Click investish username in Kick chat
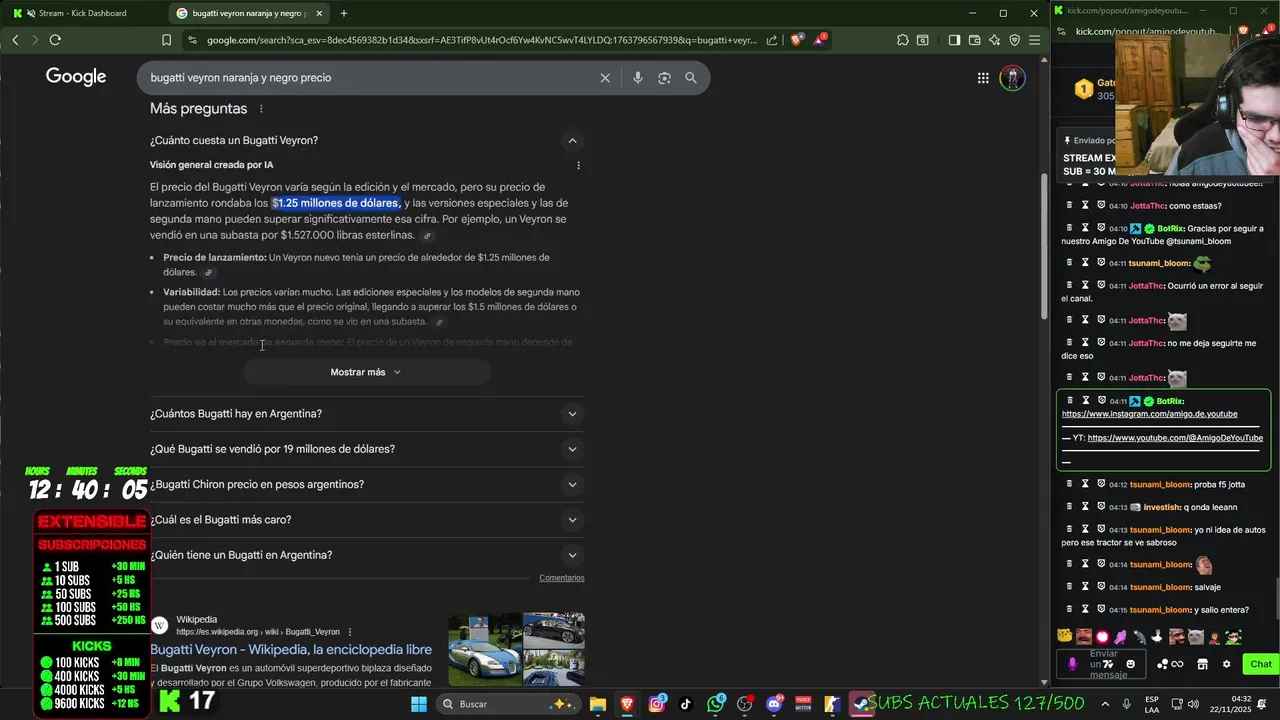 tap(1162, 507)
